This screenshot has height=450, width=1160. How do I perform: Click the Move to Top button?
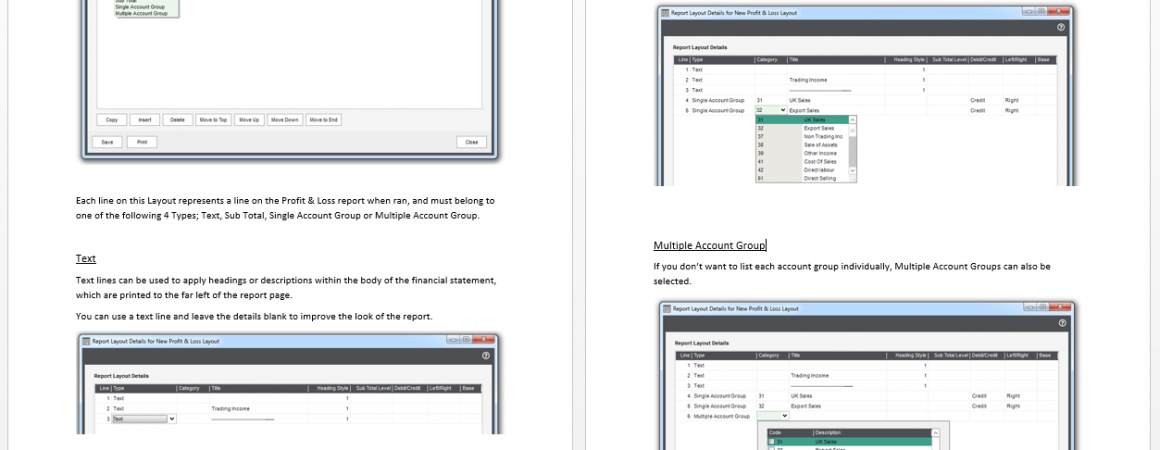pos(213,119)
